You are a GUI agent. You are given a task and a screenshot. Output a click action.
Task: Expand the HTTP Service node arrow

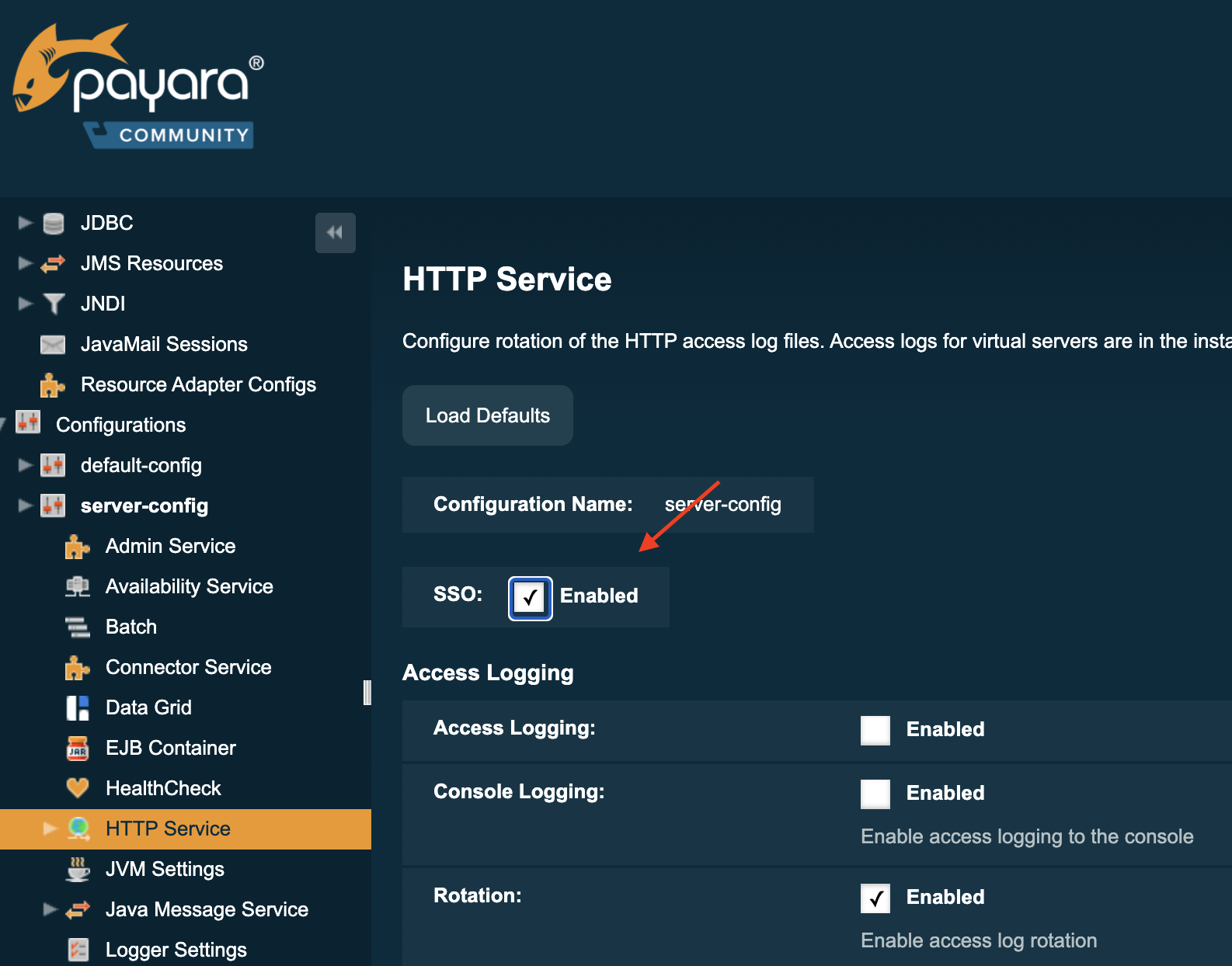tap(50, 829)
